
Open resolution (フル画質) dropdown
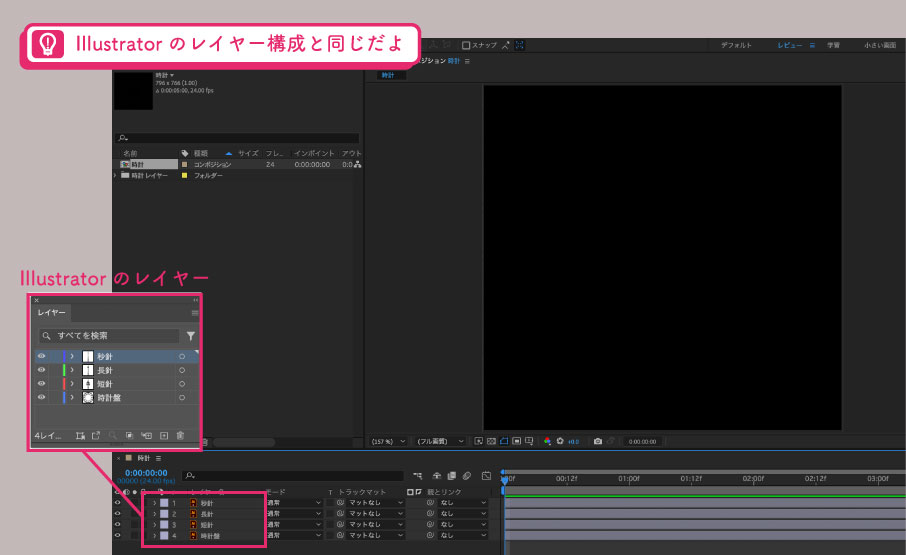440,441
